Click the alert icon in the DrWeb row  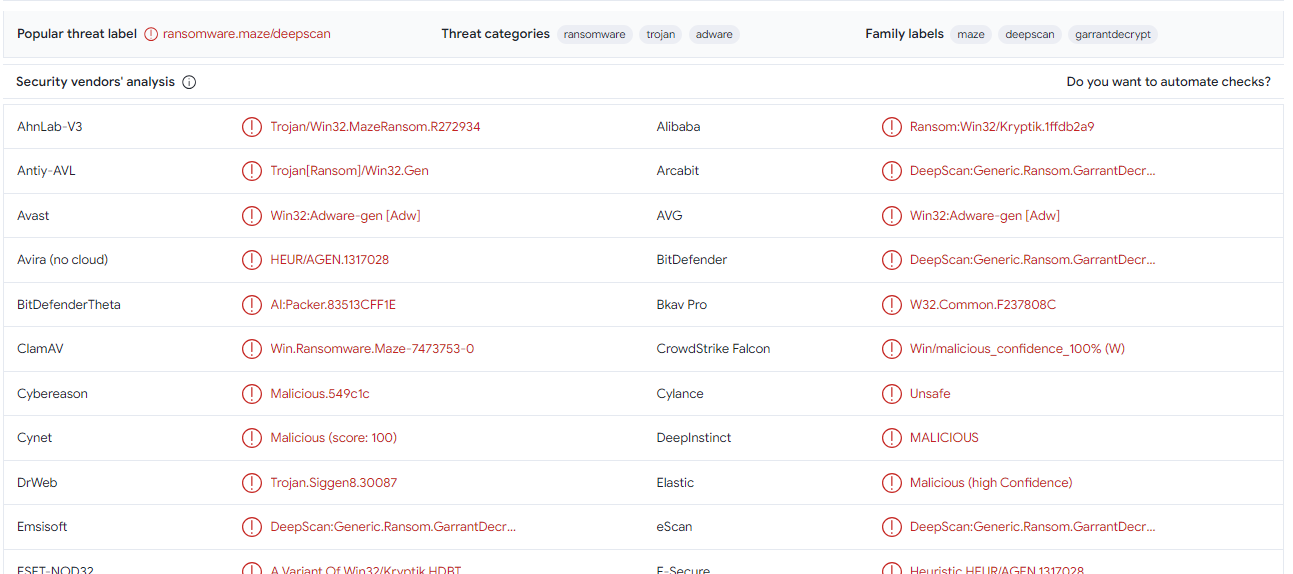coord(252,483)
